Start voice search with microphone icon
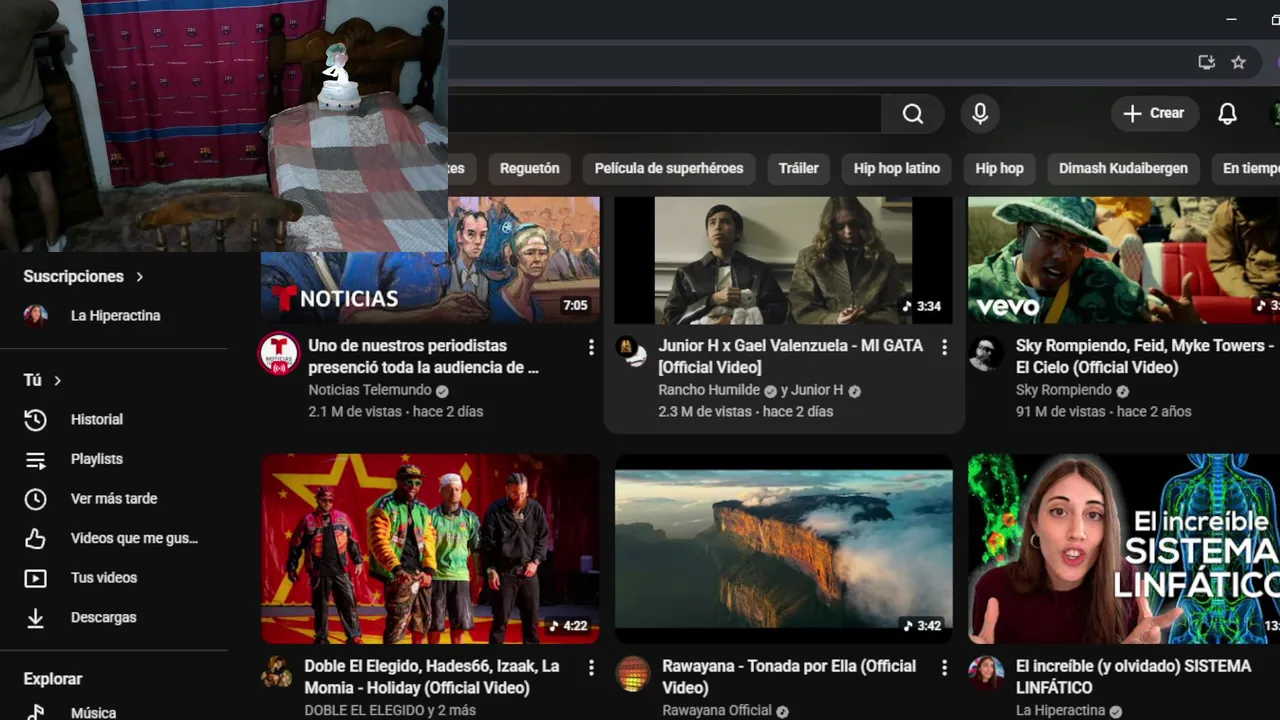The image size is (1280, 720). [980, 114]
